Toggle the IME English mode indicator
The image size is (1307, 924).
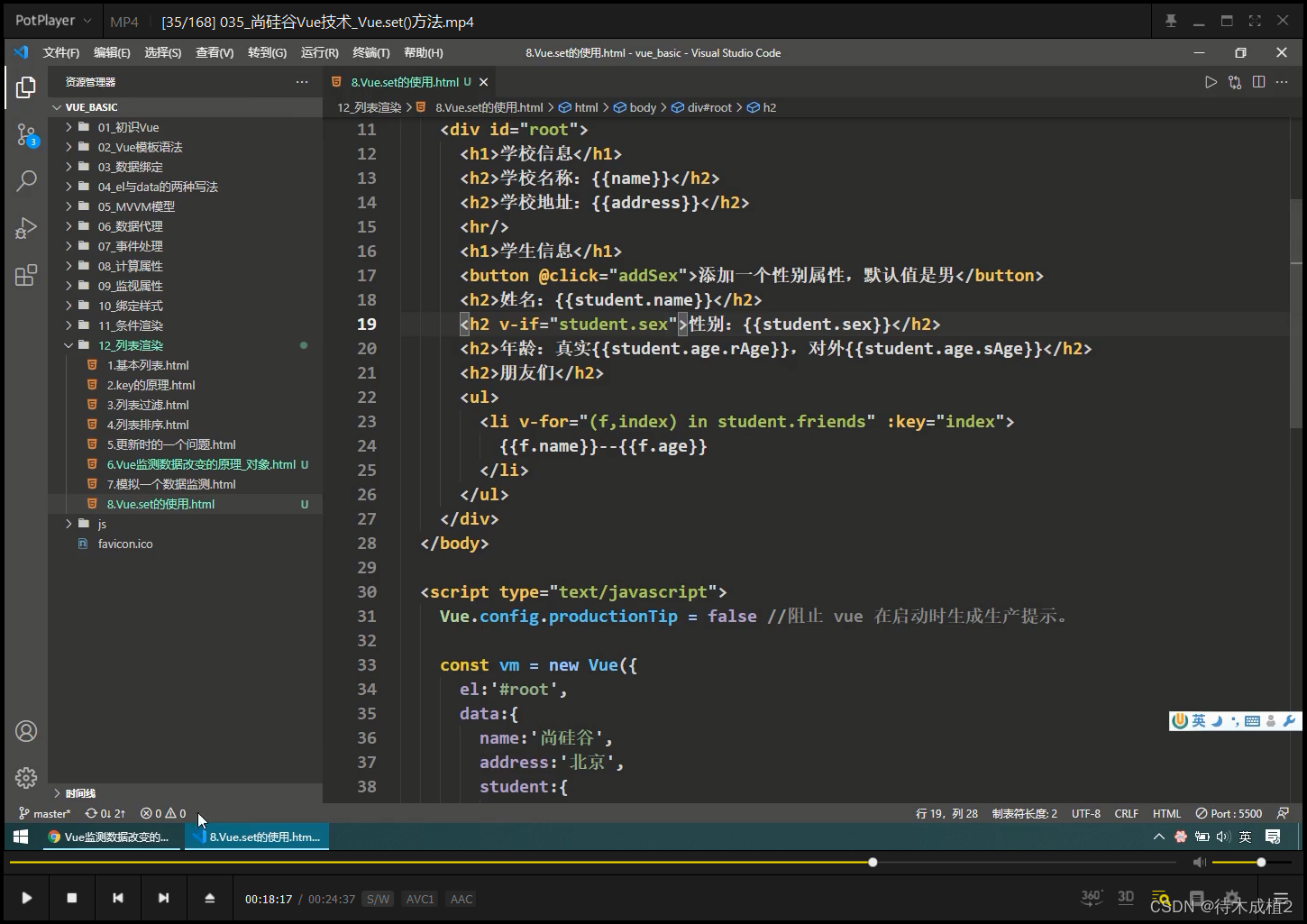pos(1198,720)
